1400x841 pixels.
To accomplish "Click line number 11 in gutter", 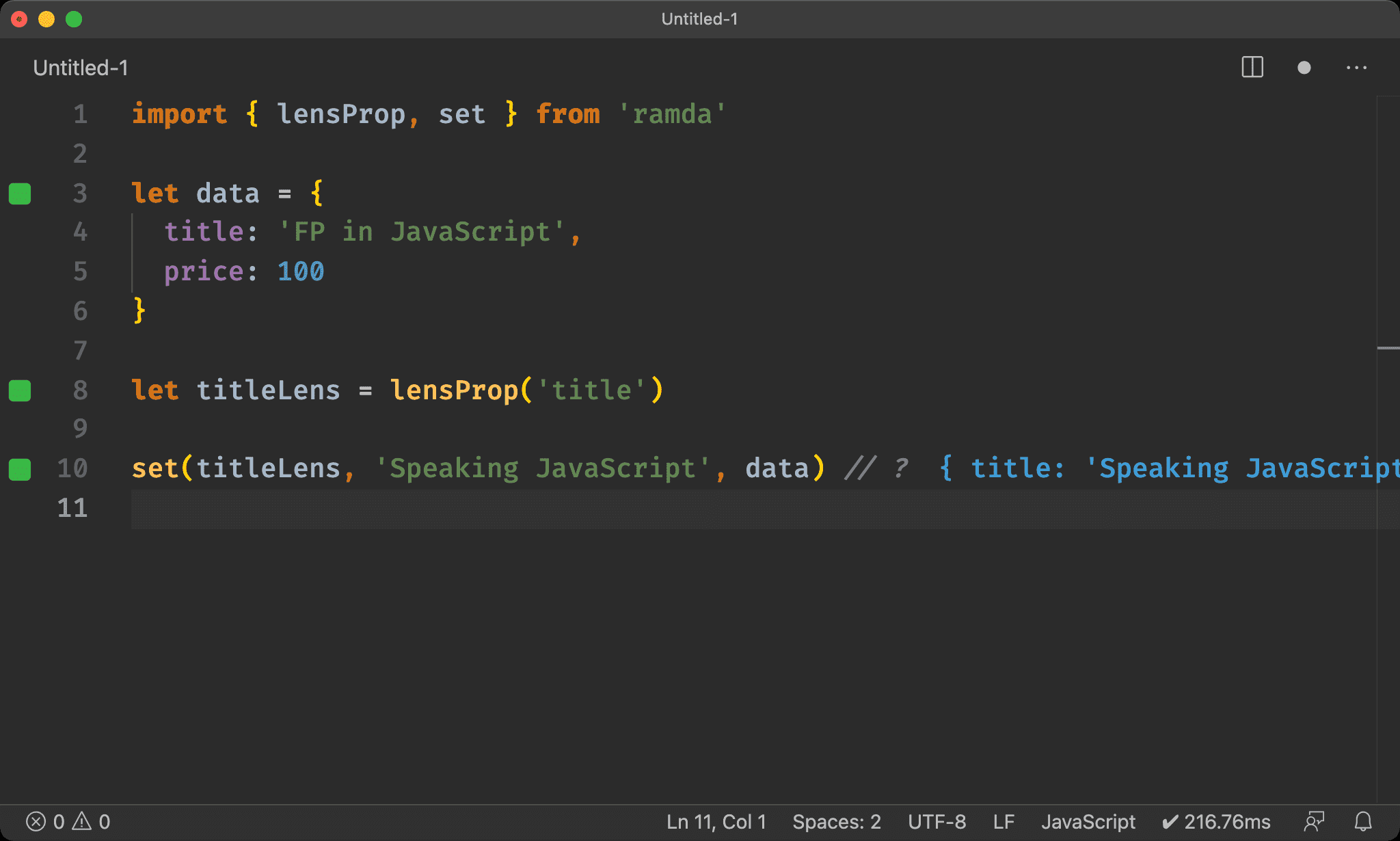I will 72,508.
